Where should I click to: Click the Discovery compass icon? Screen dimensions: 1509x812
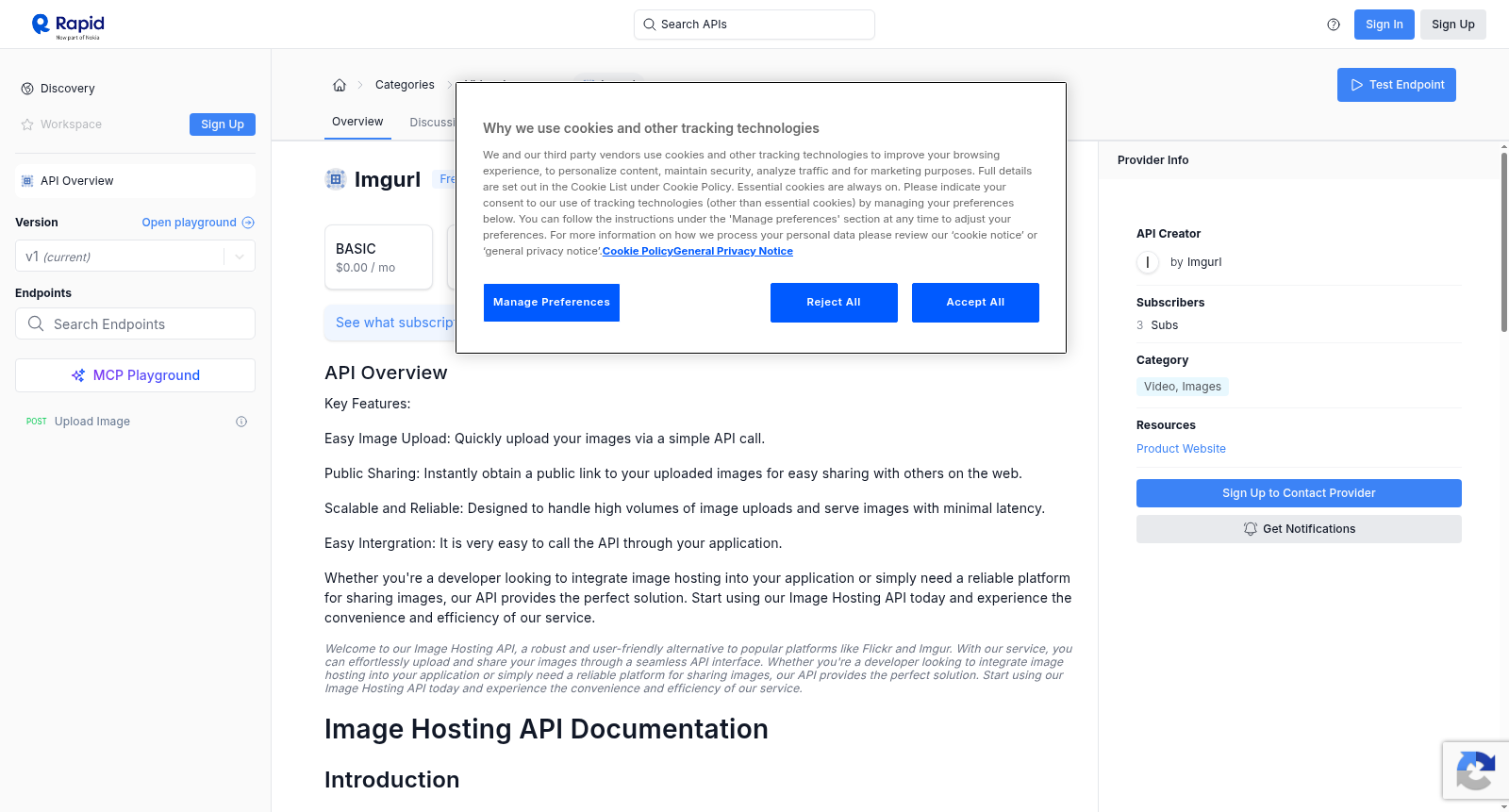click(27, 89)
